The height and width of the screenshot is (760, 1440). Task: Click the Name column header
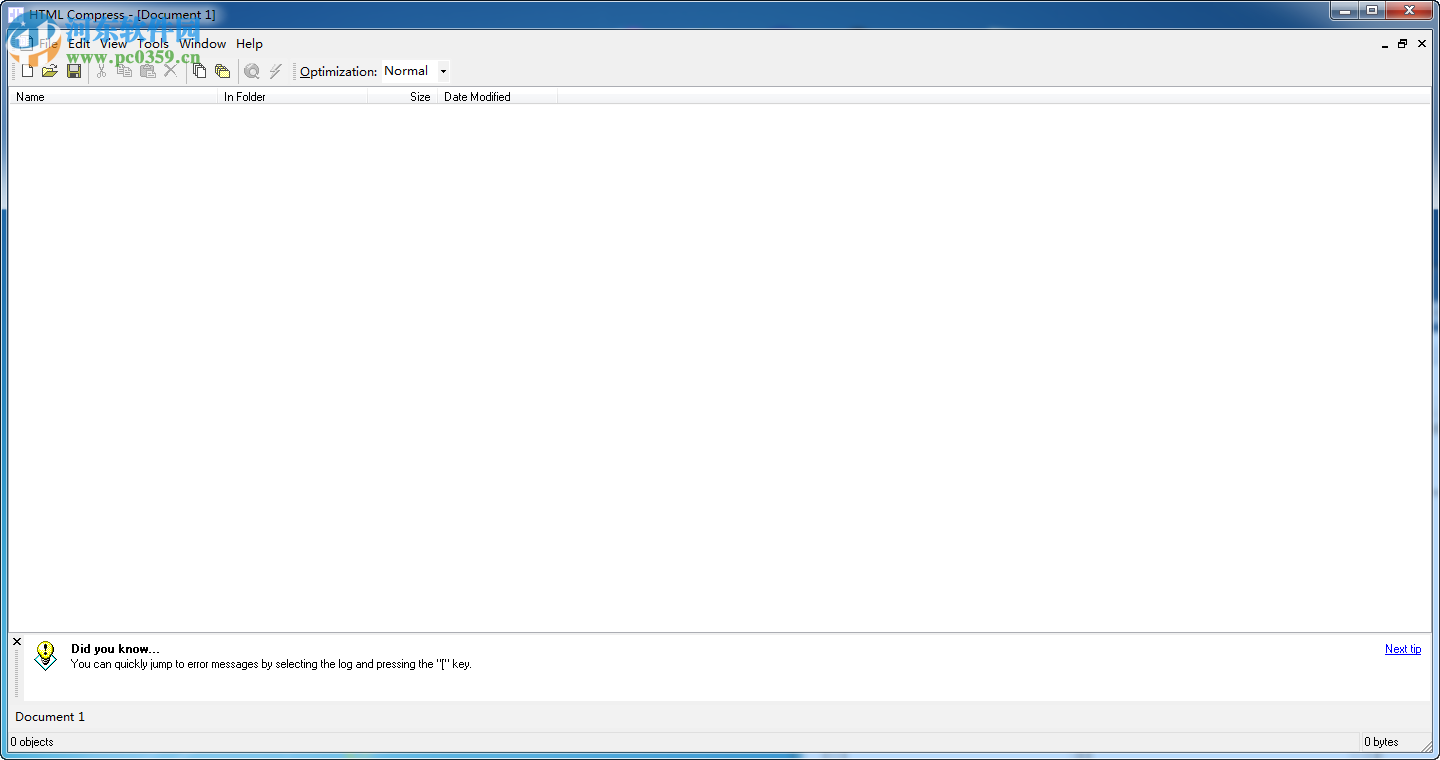(x=30, y=96)
